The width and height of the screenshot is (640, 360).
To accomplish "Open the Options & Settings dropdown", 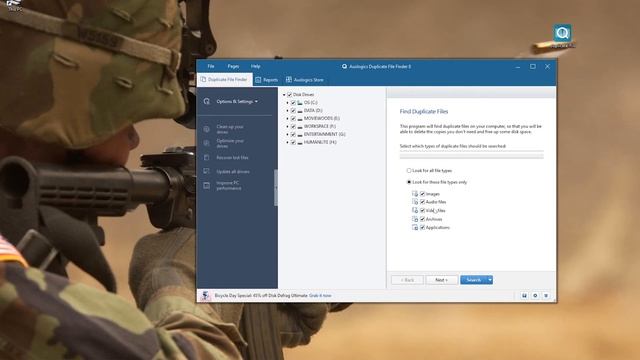I will click(x=237, y=101).
